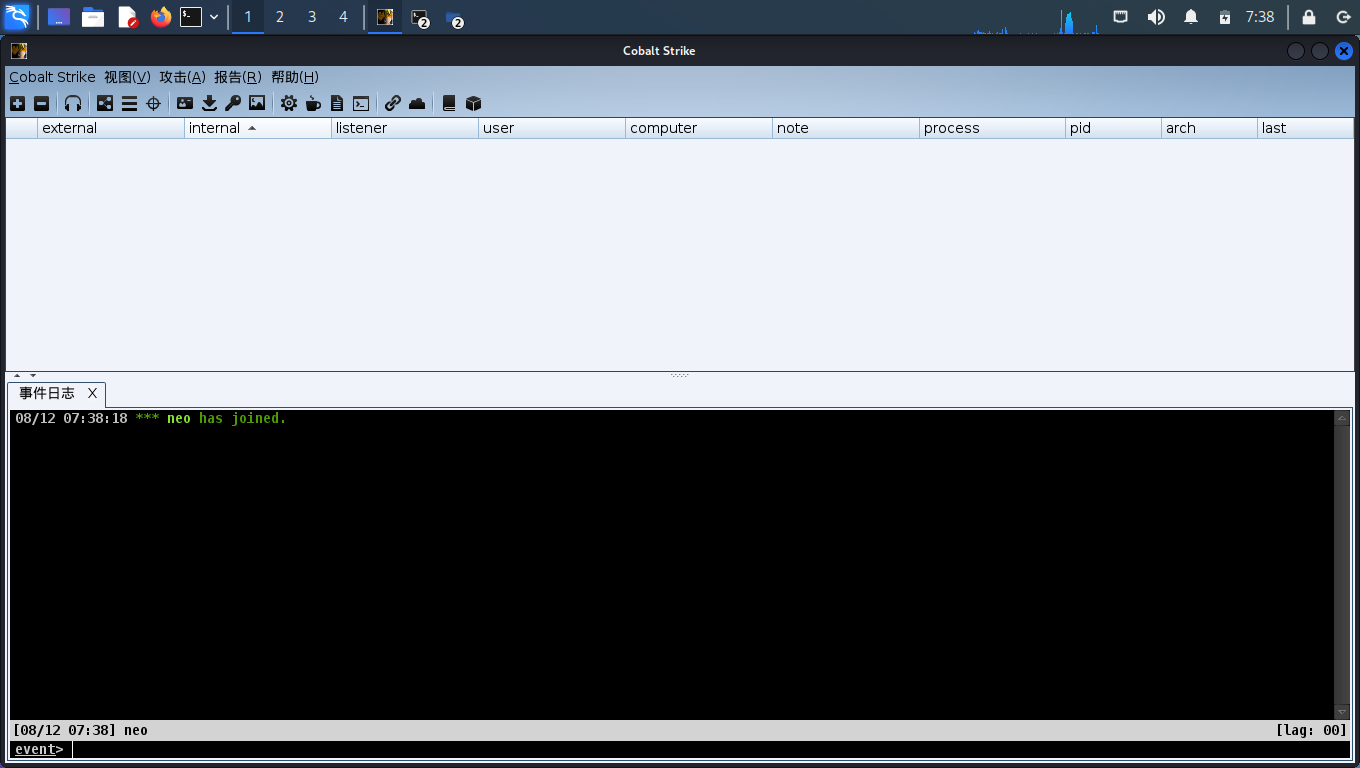Viewport: 1360px width, 768px height.
Task: Click the event log scrollbar up arrow
Action: [1342, 418]
